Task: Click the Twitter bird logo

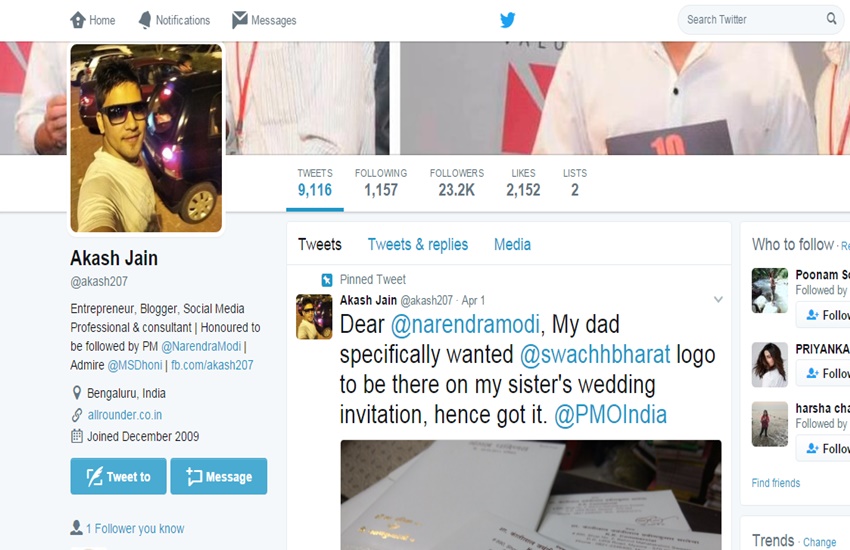Action: tap(507, 20)
